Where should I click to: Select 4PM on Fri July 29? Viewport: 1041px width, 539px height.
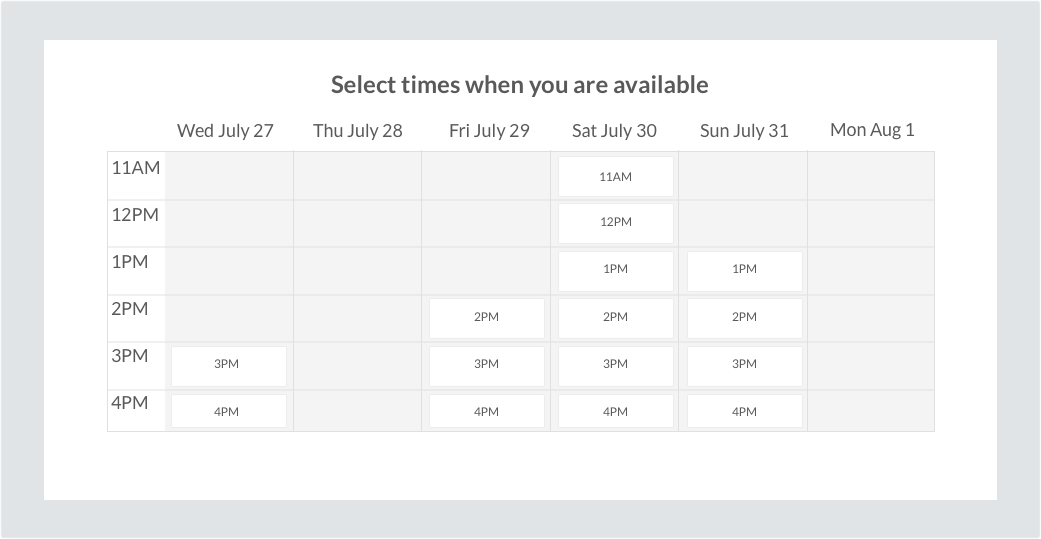pyautogui.click(x=487, y=411)
